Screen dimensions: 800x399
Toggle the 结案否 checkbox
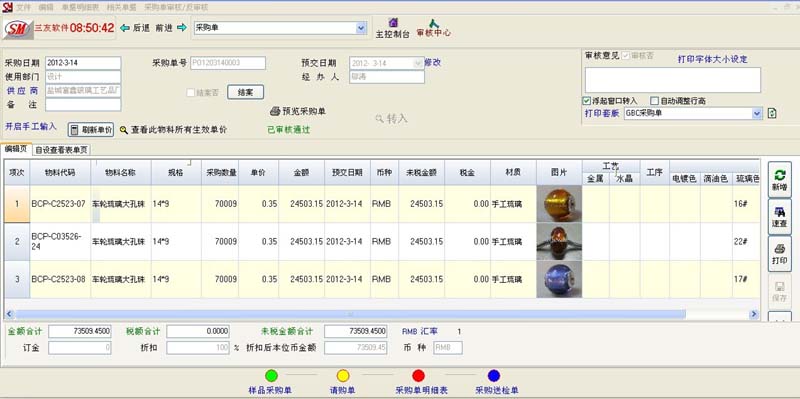click(x=191, y=93)
